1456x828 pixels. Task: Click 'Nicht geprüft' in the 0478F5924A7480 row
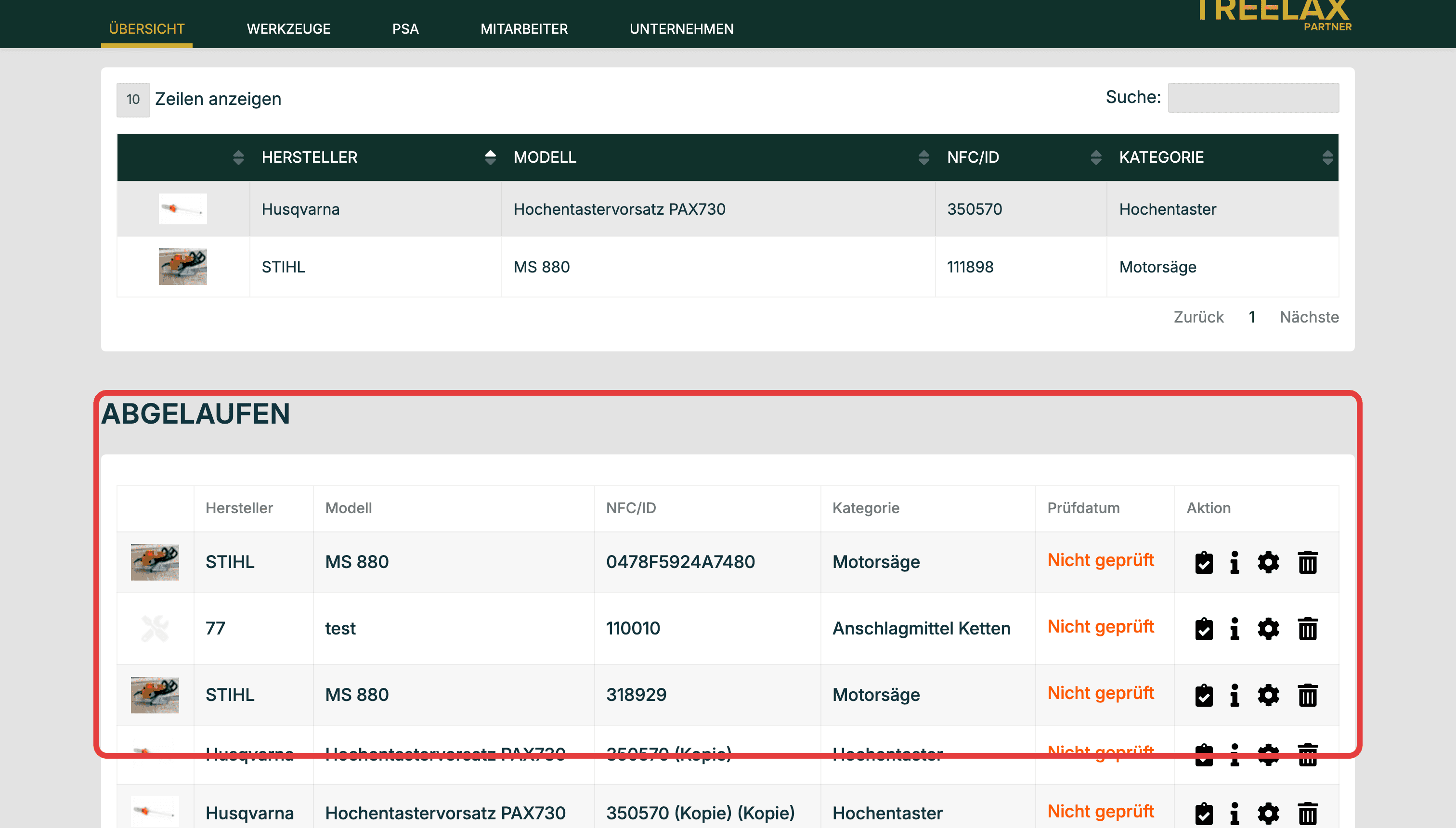pyautogui.click(x=1101, y=561)
